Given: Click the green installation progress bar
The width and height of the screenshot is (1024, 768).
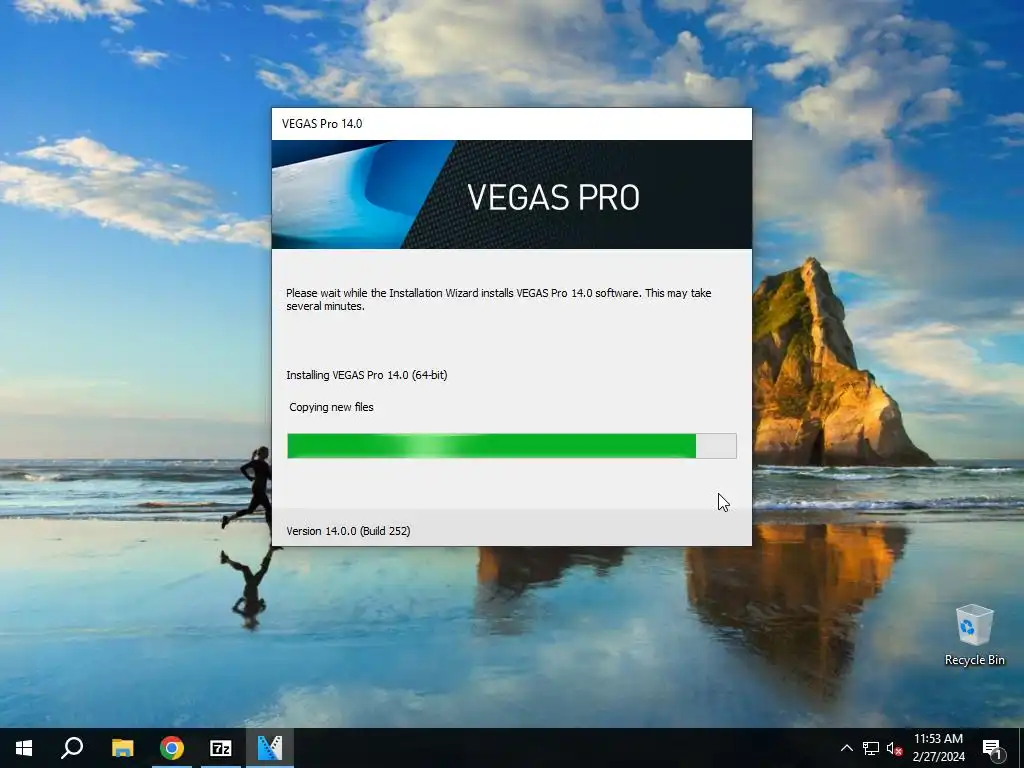Looking at the screenshot, I should (512, 446).
